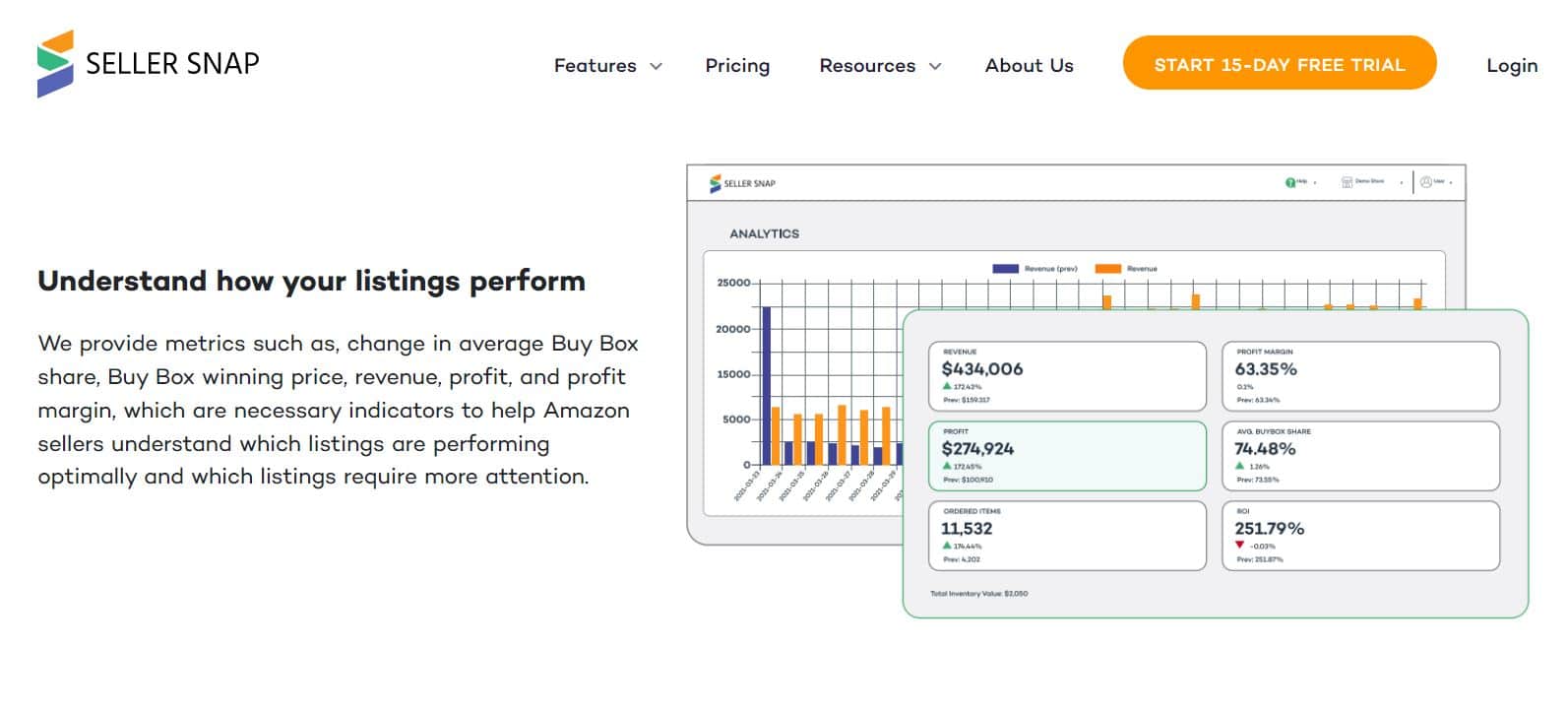Click the green up arrow under Ordered Items
This screenshot has width=1568, height=711.
coord(947,546)
